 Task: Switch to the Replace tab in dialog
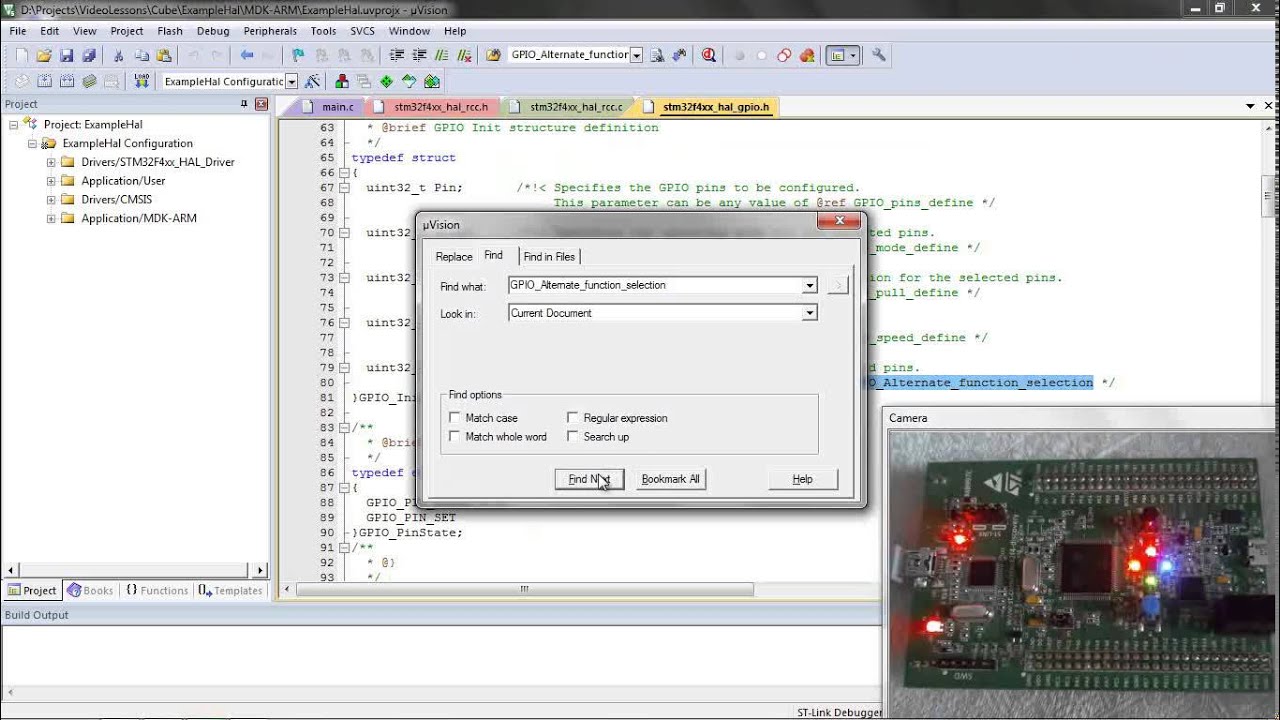click(454, 257)
